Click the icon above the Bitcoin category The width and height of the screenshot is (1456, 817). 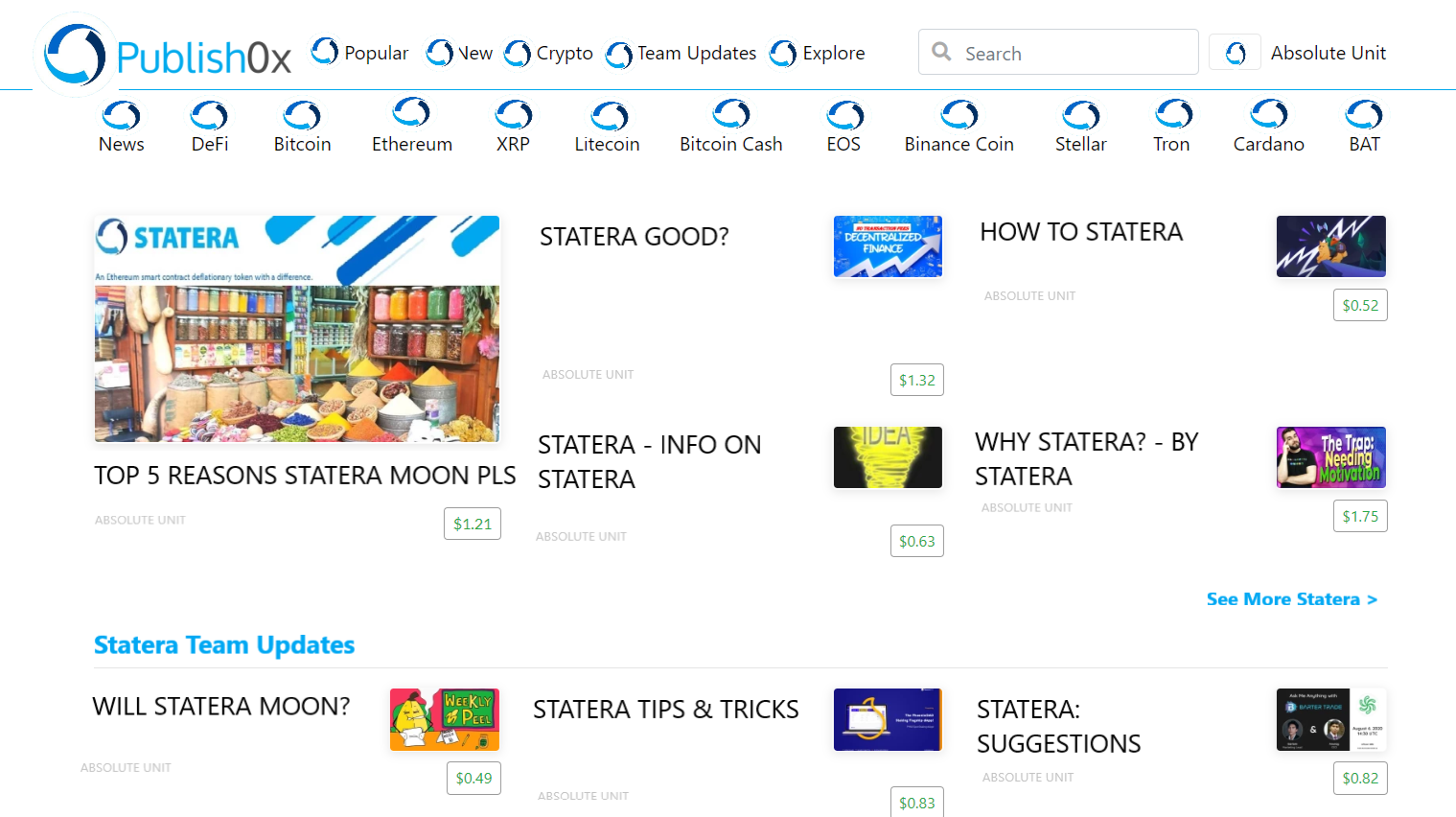click(302, 116)
